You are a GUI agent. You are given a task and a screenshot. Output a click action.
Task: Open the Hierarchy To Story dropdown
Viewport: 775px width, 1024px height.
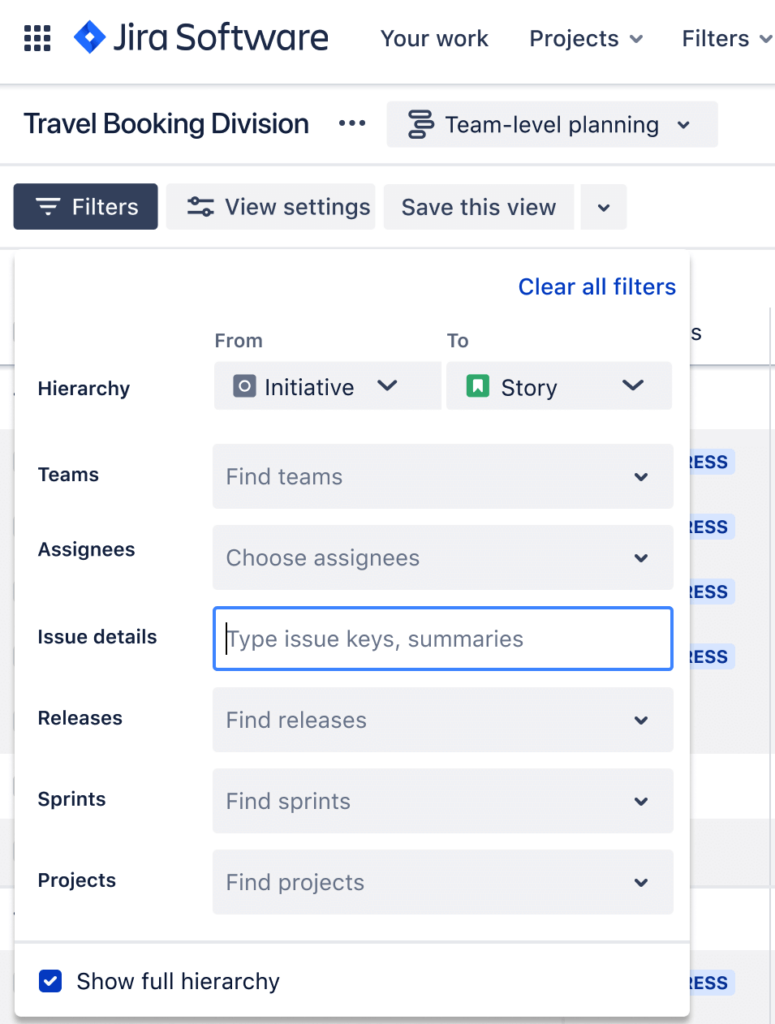(559, 386)
